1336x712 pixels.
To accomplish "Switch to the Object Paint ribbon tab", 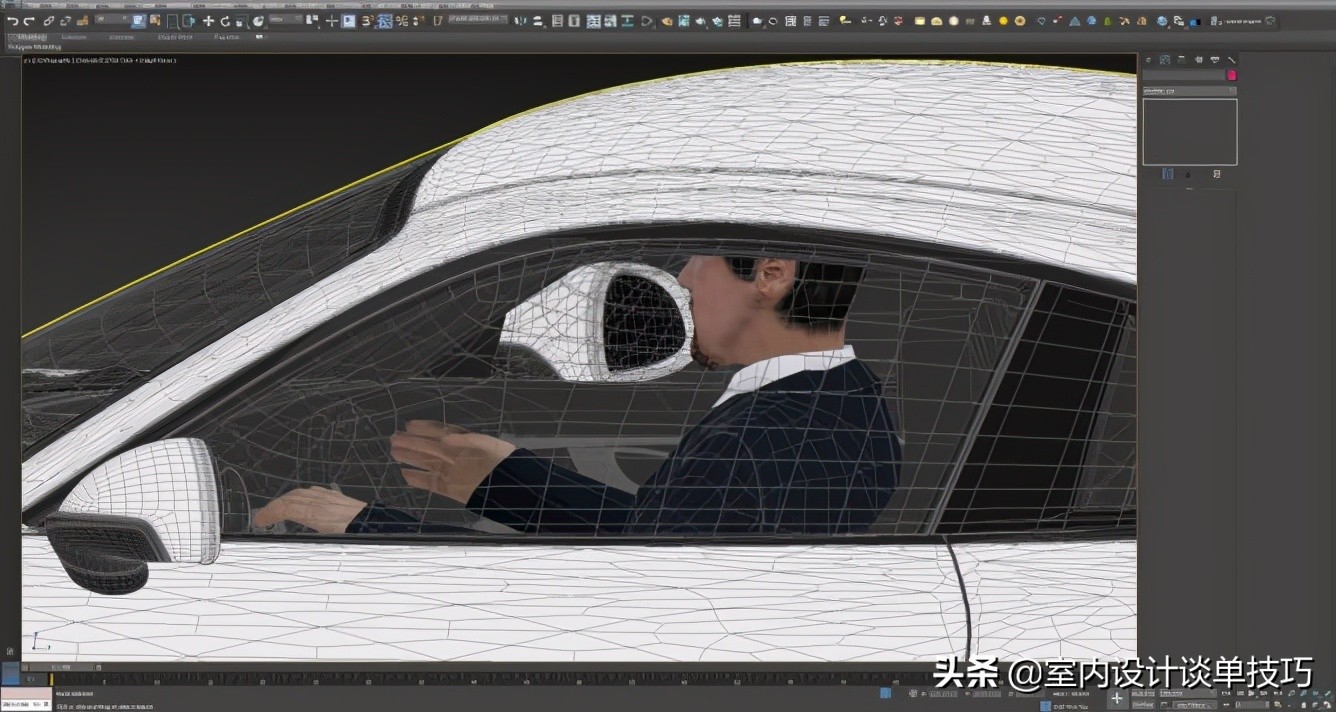I will (175, 37).
